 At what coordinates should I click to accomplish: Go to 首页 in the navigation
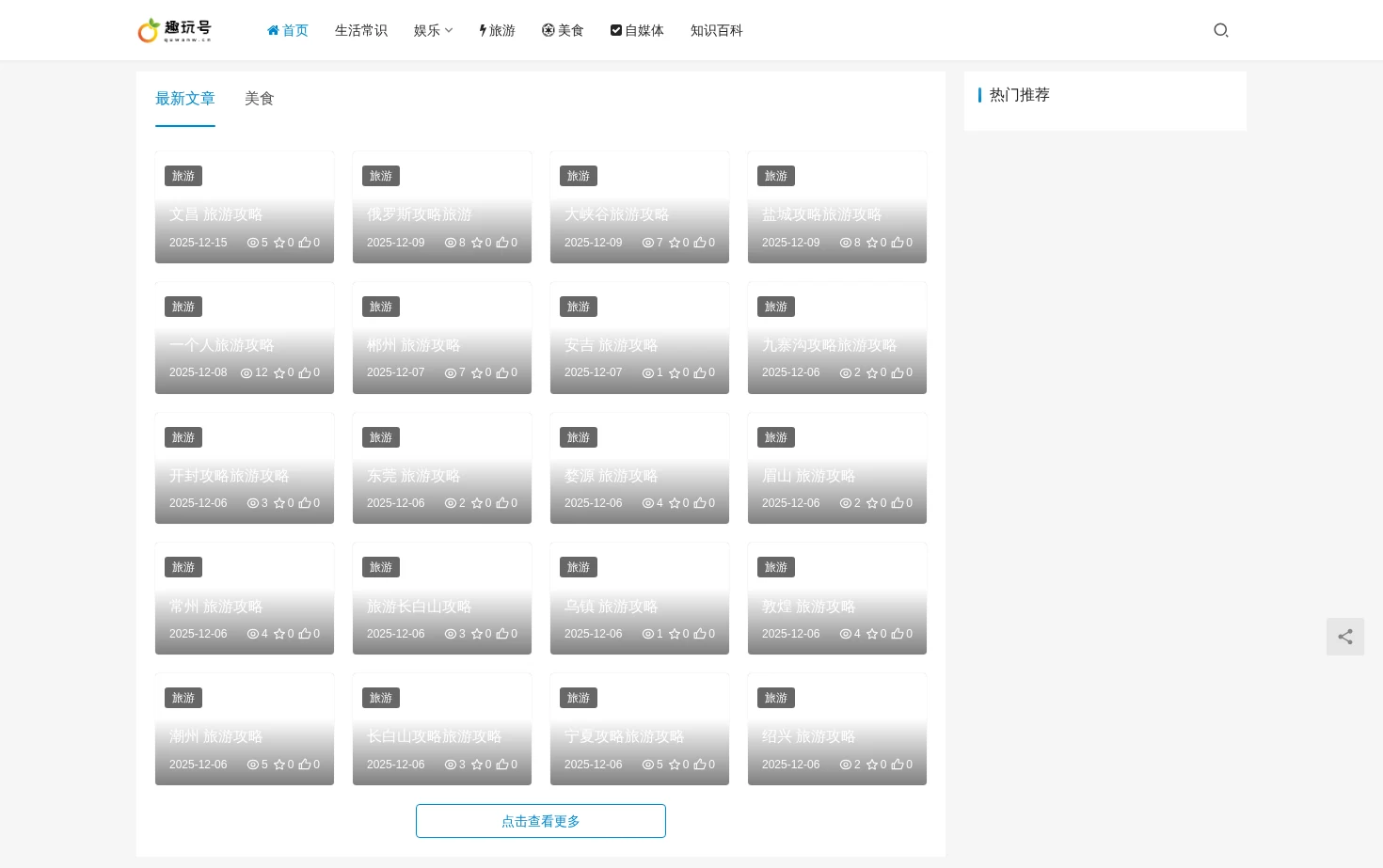[x=288, y=30]
